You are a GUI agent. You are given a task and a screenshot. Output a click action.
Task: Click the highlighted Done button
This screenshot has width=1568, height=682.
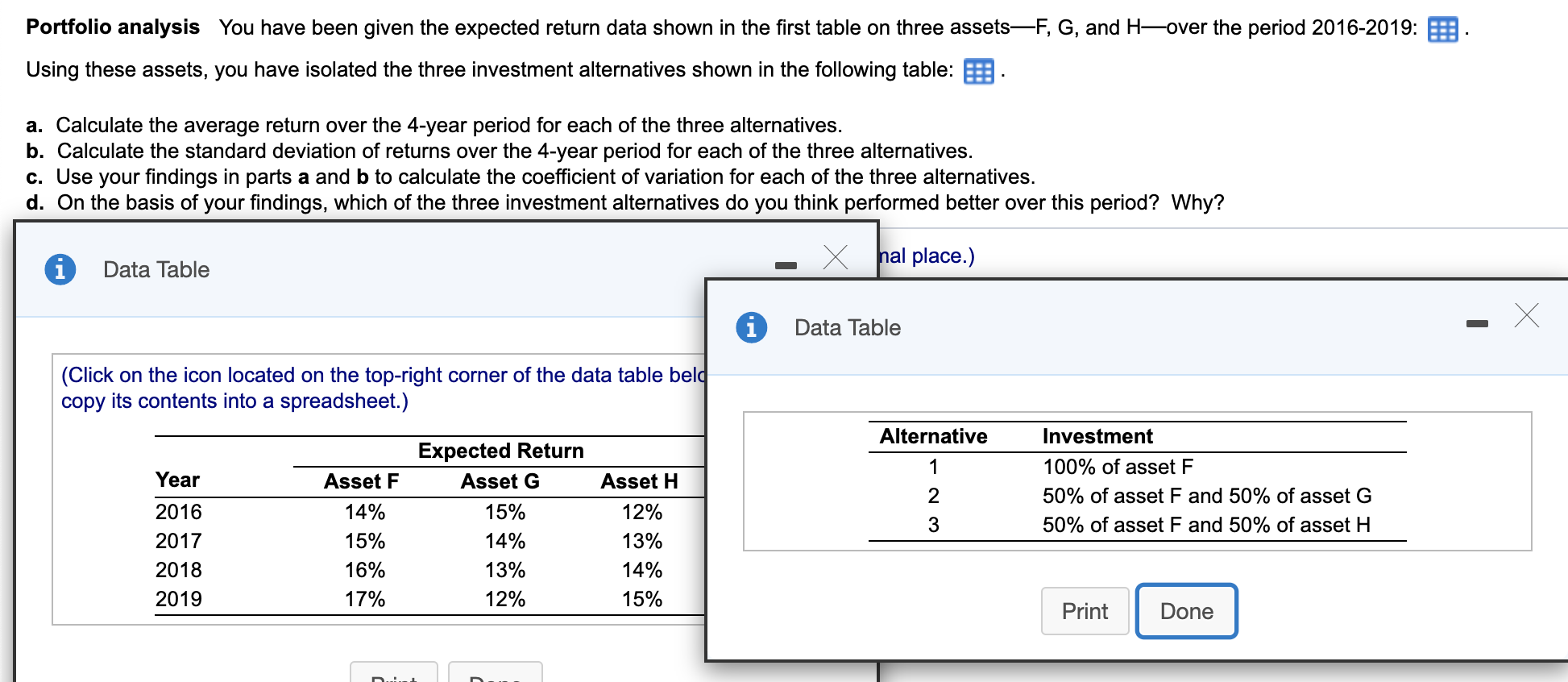tap(1185, 610)
